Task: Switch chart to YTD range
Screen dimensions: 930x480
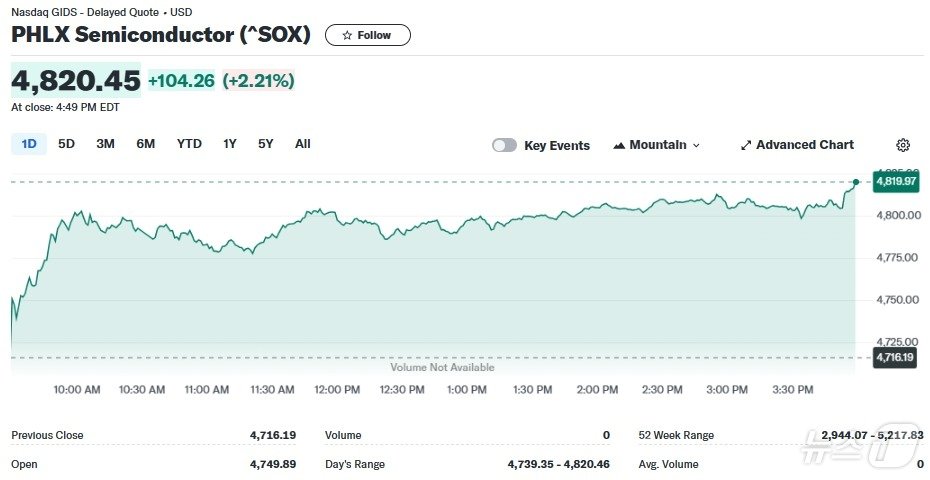Action: [189, 144]
